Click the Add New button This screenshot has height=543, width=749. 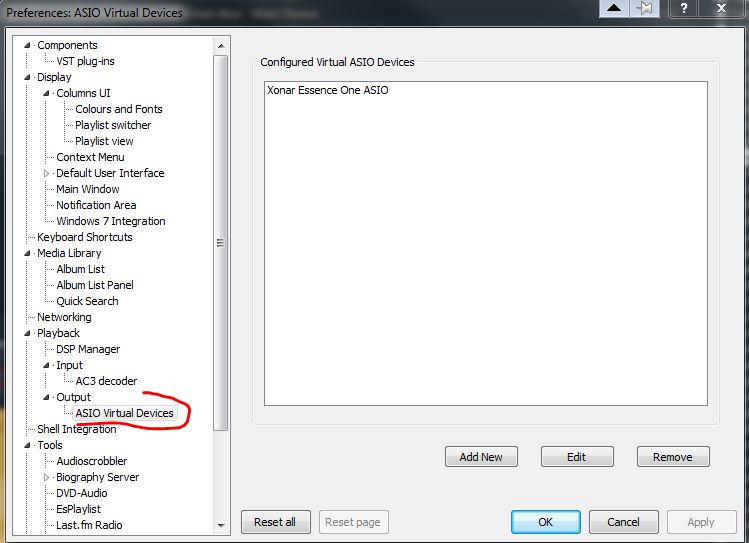[x=481, y=457]
